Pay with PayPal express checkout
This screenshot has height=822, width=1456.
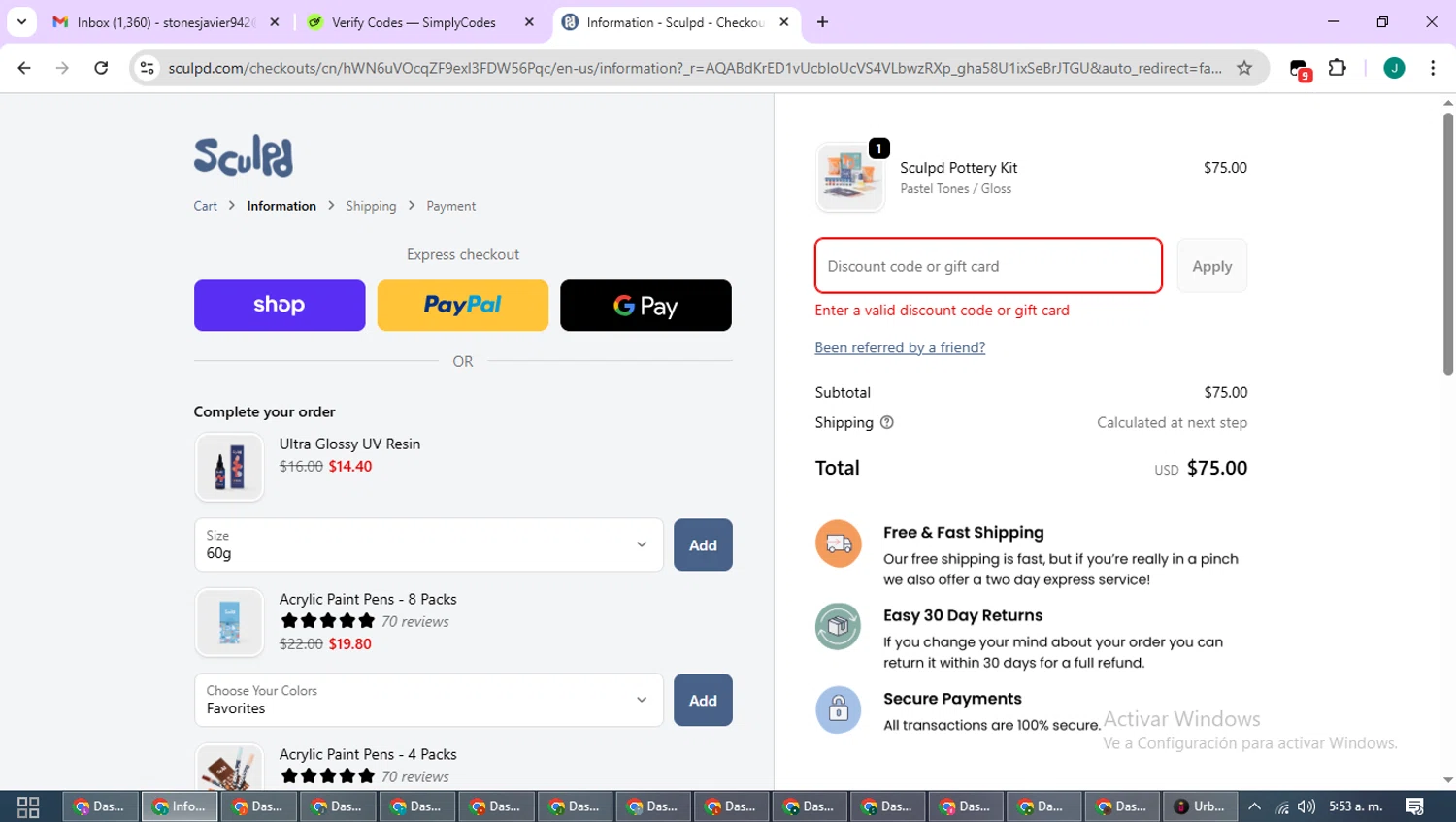coord(462,306)
